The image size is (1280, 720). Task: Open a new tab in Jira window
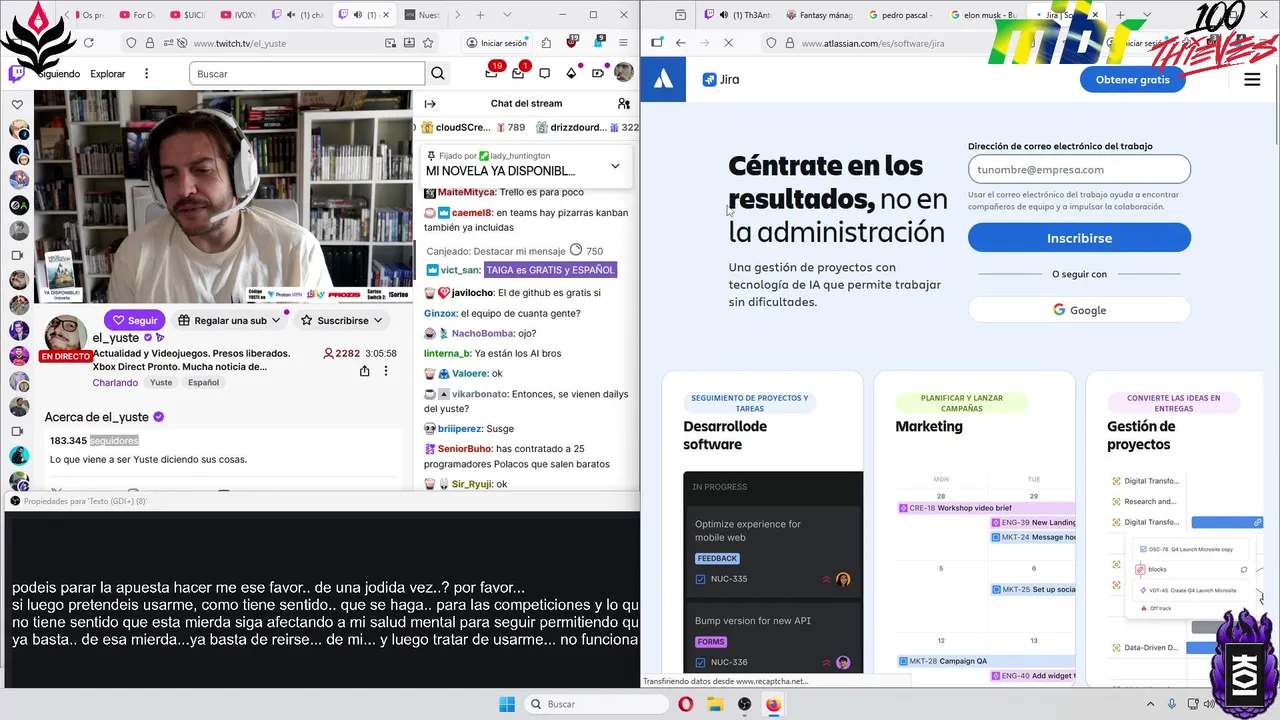tap(1120, 15)
